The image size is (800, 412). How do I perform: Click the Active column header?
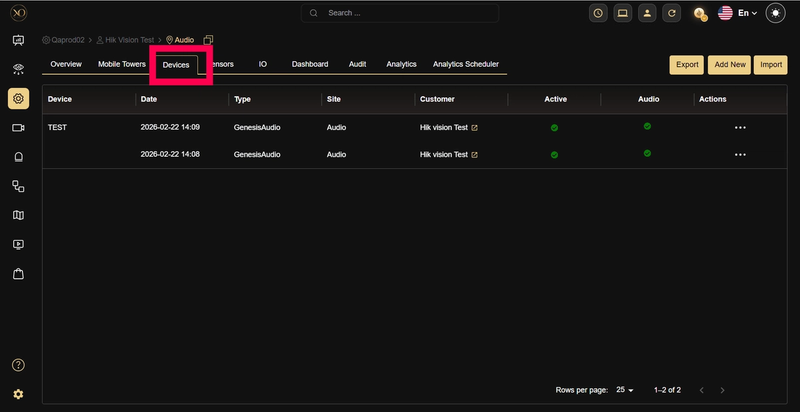[x=556, y=99]
